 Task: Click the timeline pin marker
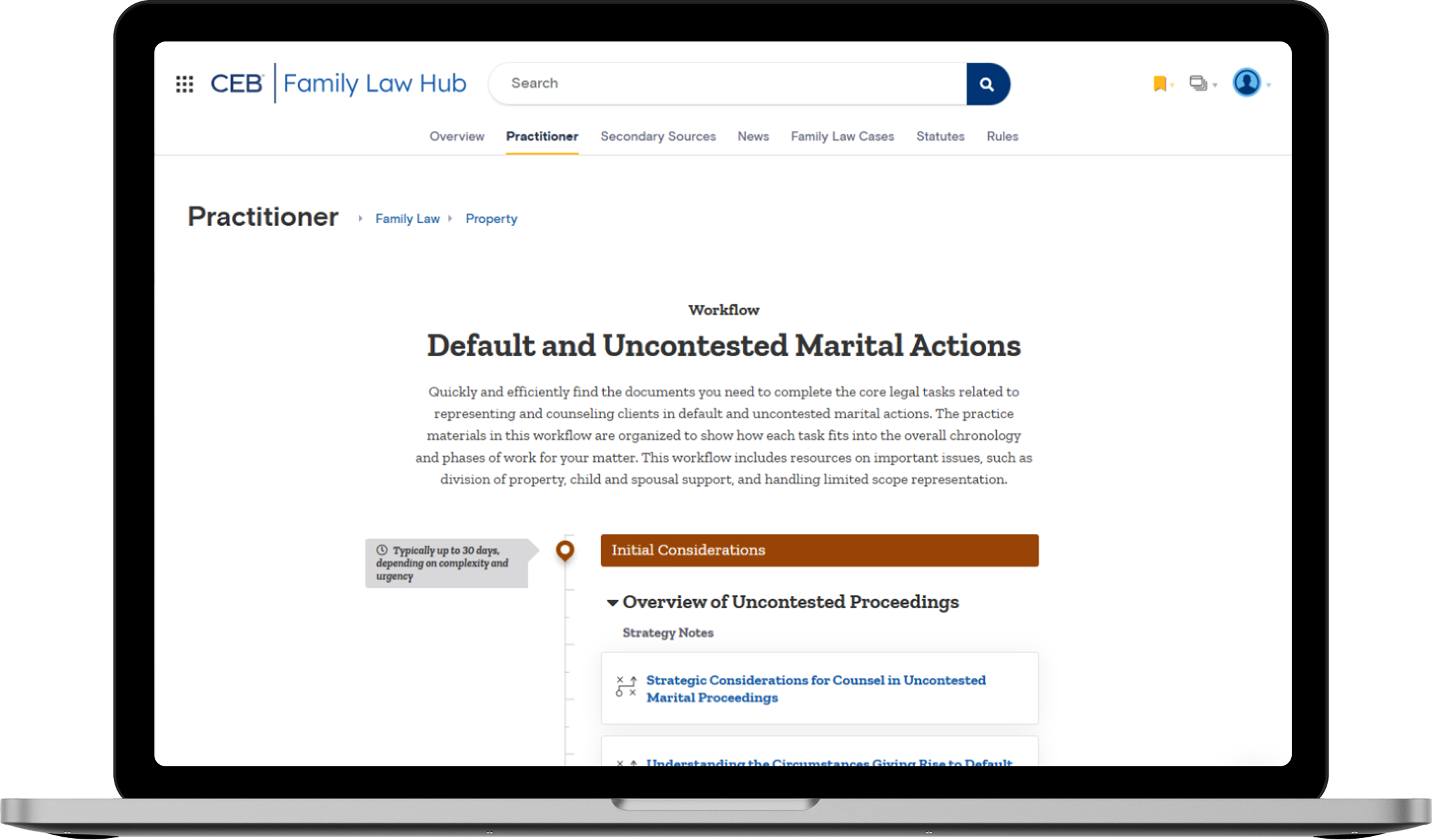coord(565,550)
